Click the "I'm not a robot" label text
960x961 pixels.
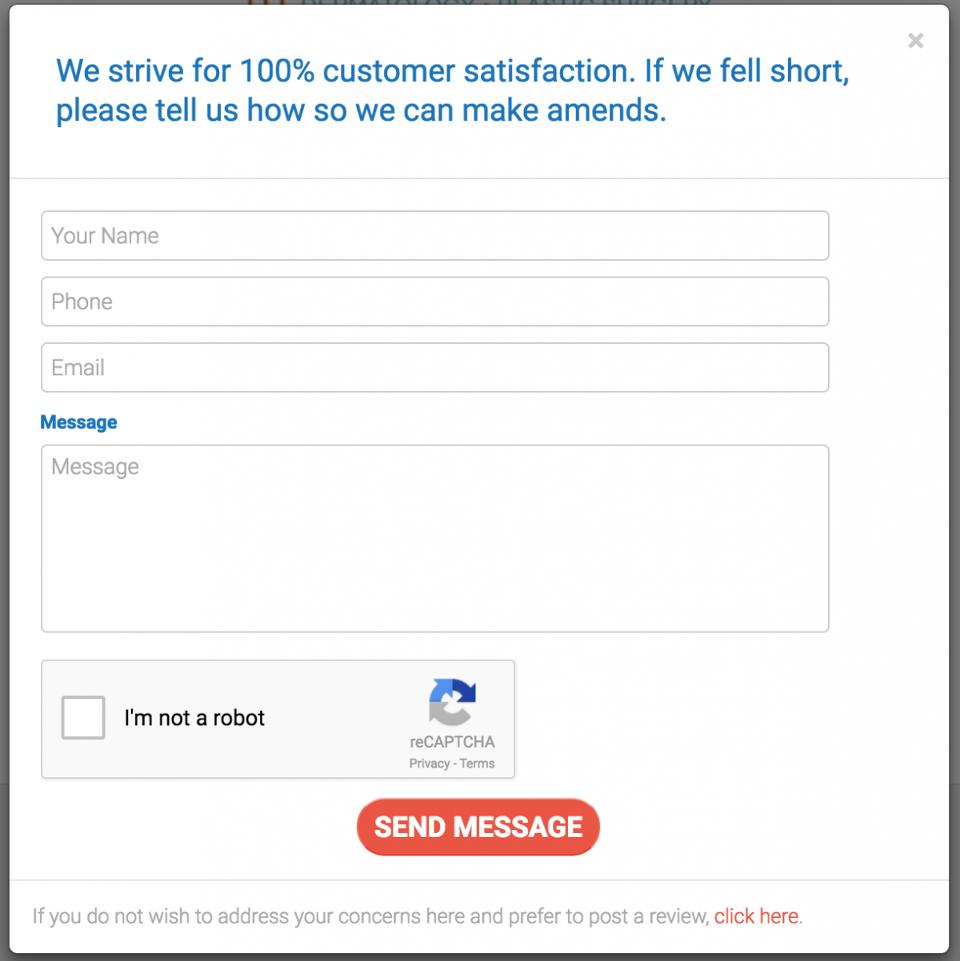click(194, 718)
